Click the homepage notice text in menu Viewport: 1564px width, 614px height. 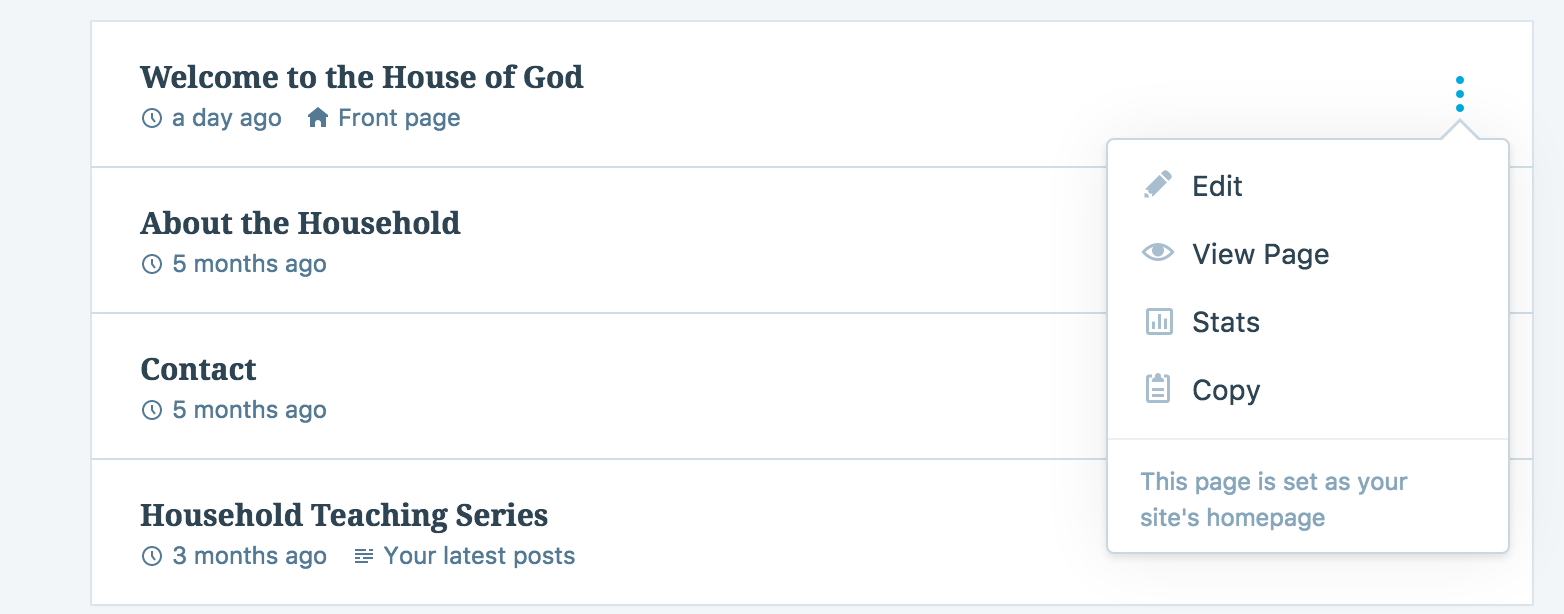[1273, 499]
